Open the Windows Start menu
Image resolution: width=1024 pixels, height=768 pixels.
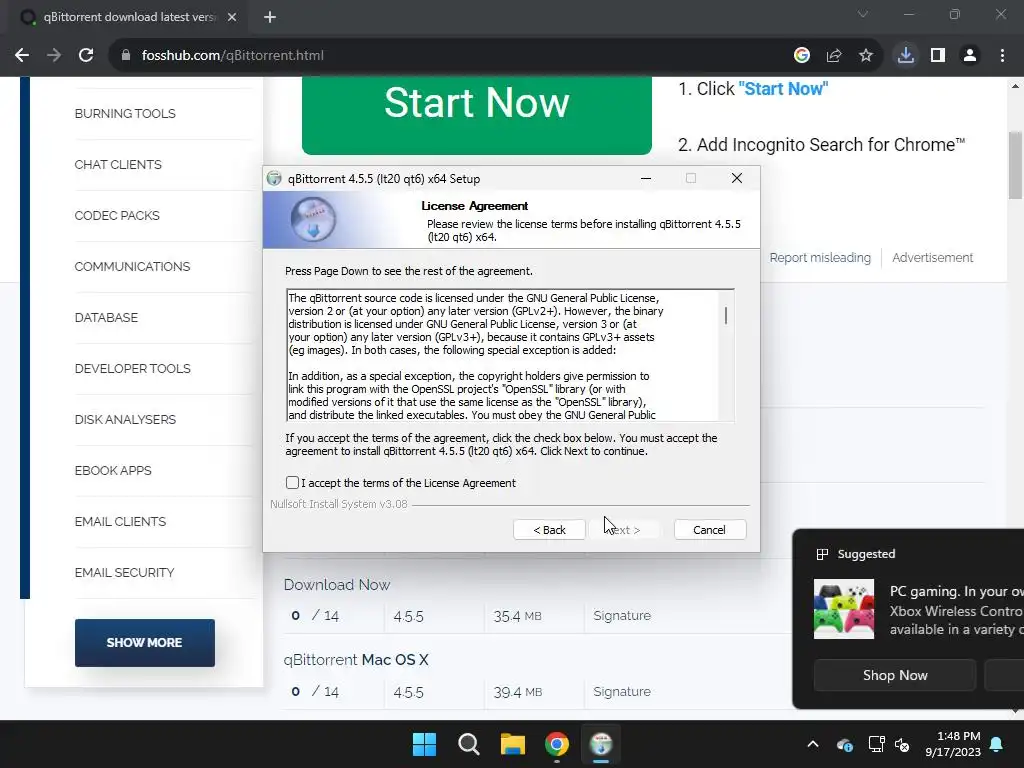[424, 744]
